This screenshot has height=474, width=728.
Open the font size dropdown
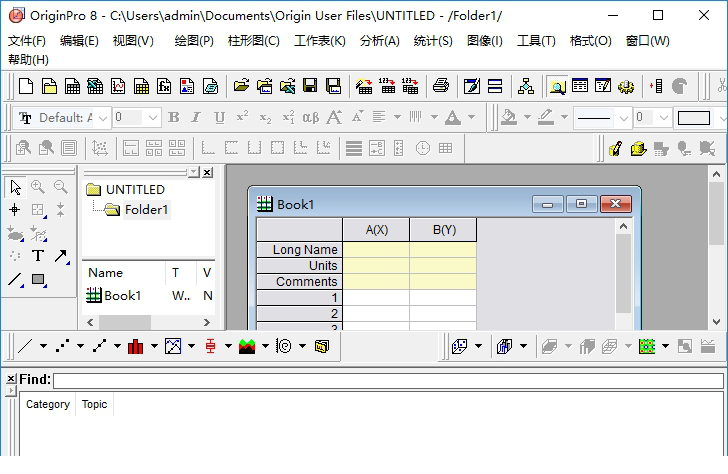pos(153,118)
